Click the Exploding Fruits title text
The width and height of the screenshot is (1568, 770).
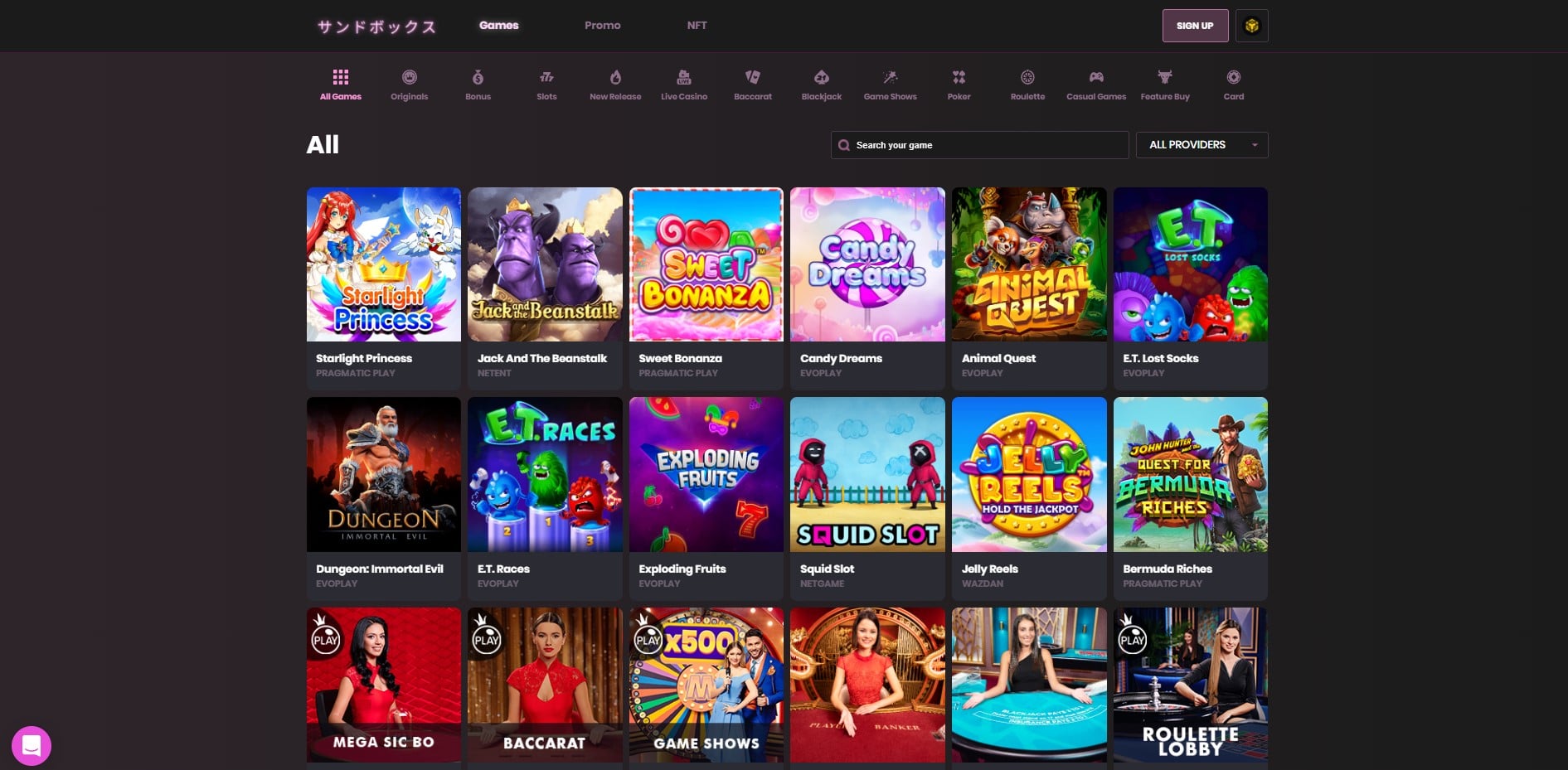pos(682,569)
